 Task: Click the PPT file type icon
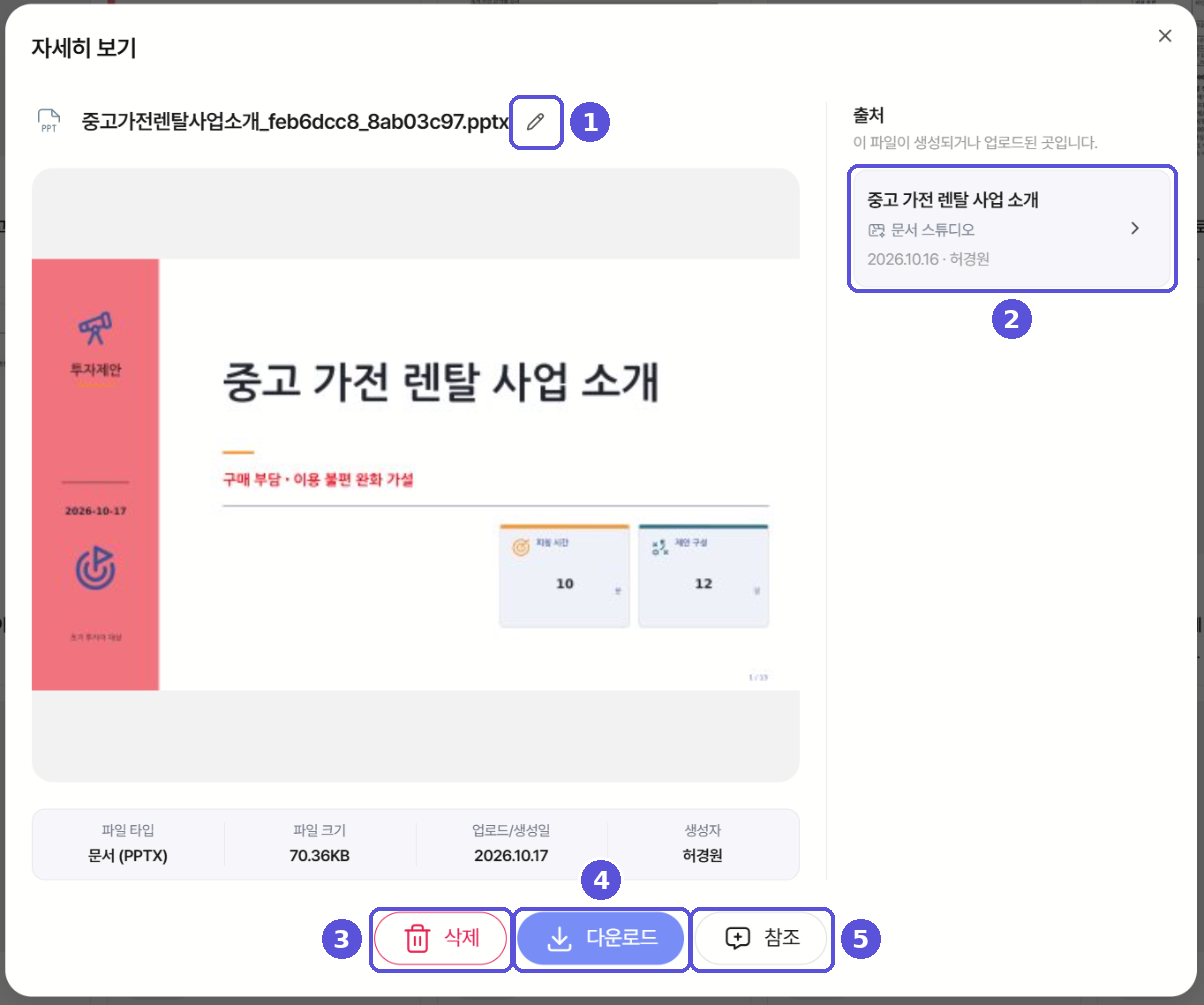point(49,122)
